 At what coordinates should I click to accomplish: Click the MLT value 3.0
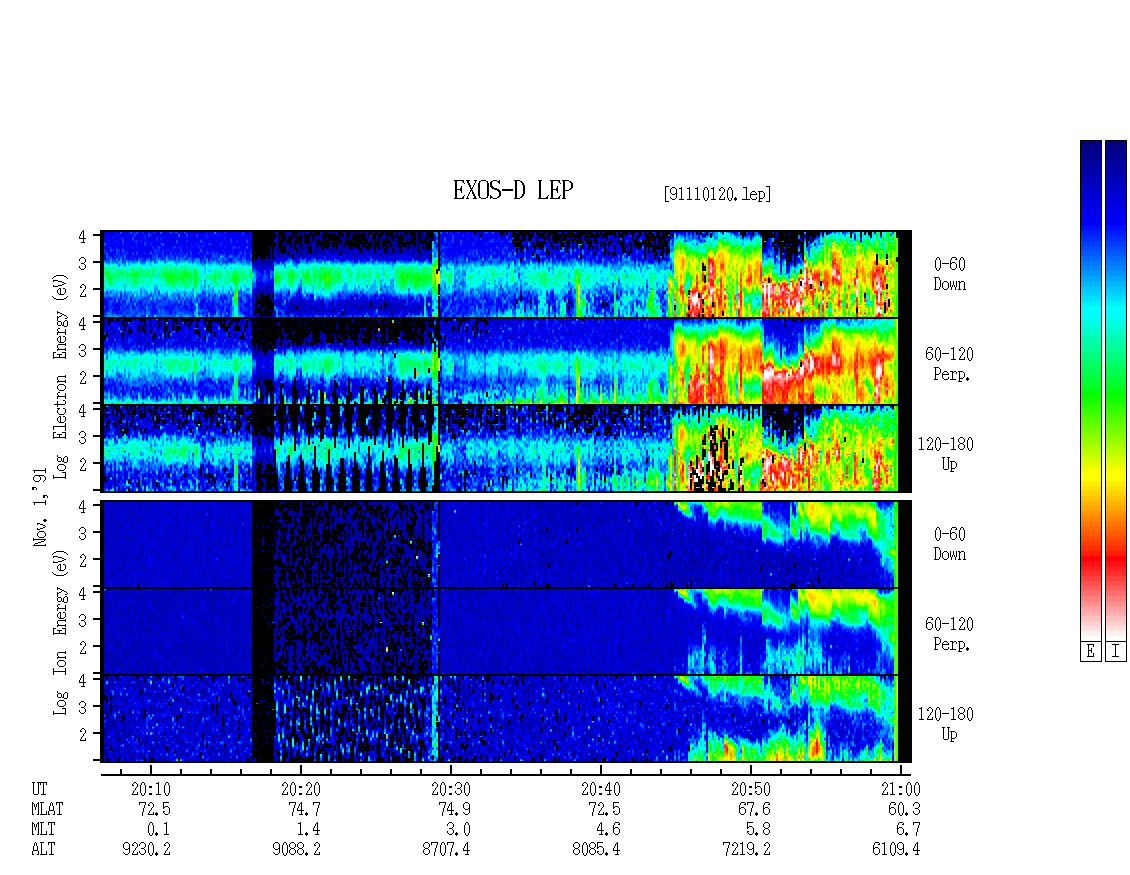click(x=458, y=830)
